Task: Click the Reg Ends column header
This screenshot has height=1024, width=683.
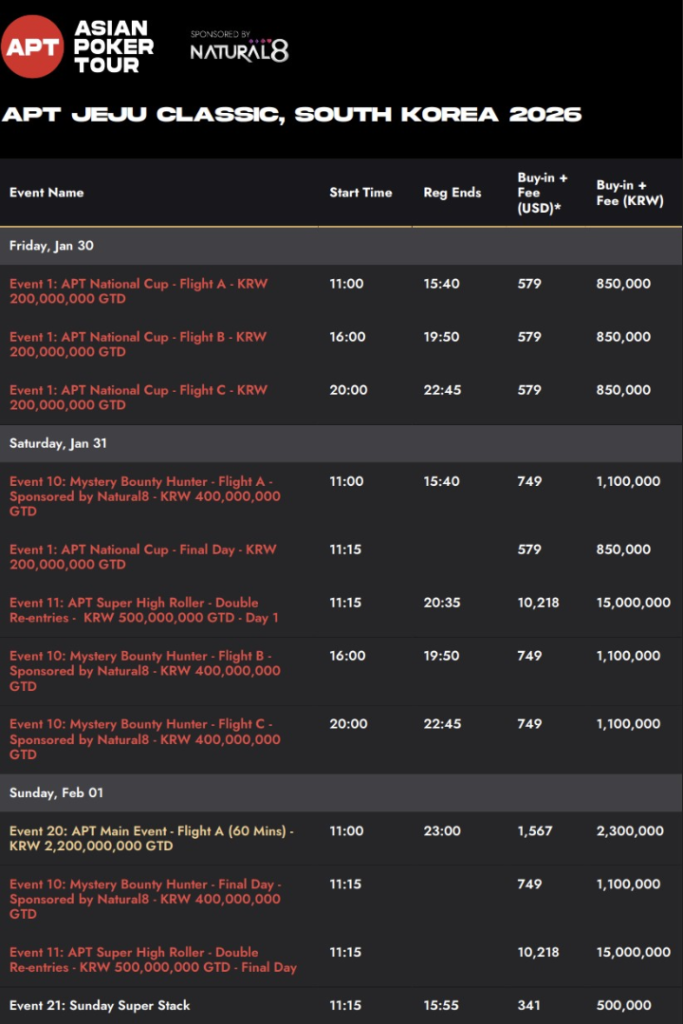Action: pyautogui.click(x=452, y=192)
